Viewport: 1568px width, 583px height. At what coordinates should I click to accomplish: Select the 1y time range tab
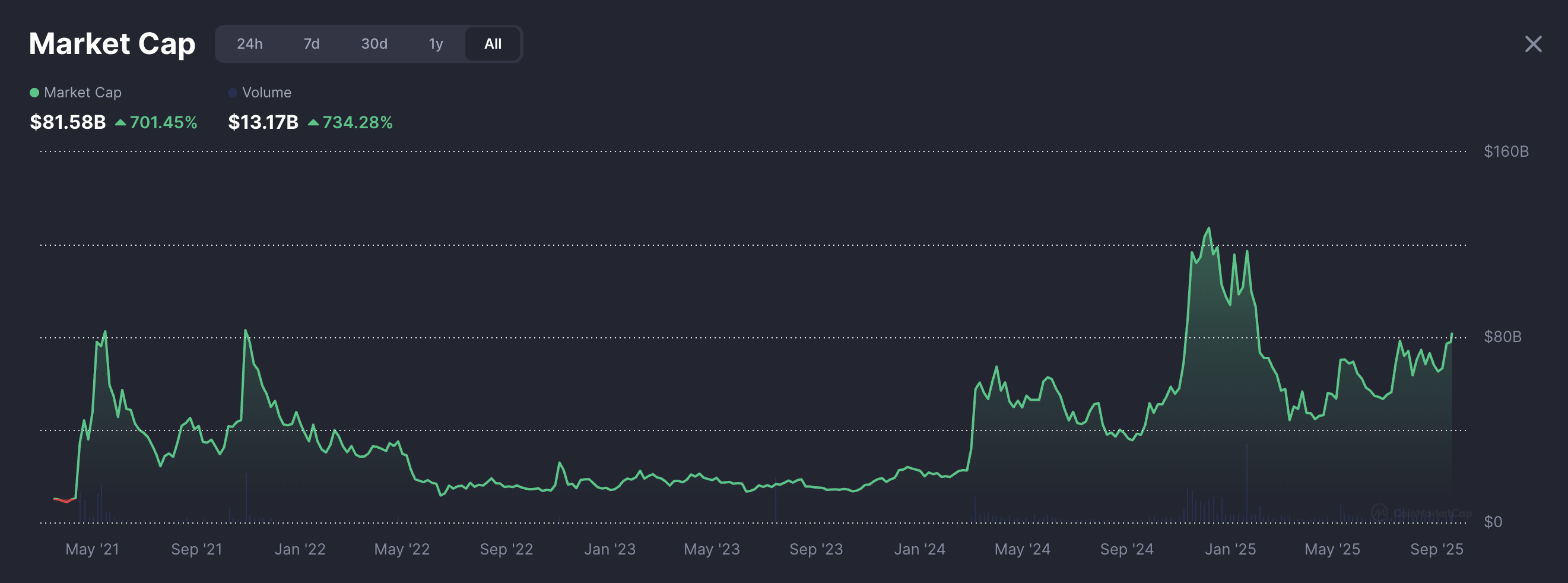[x=435, y=43]
